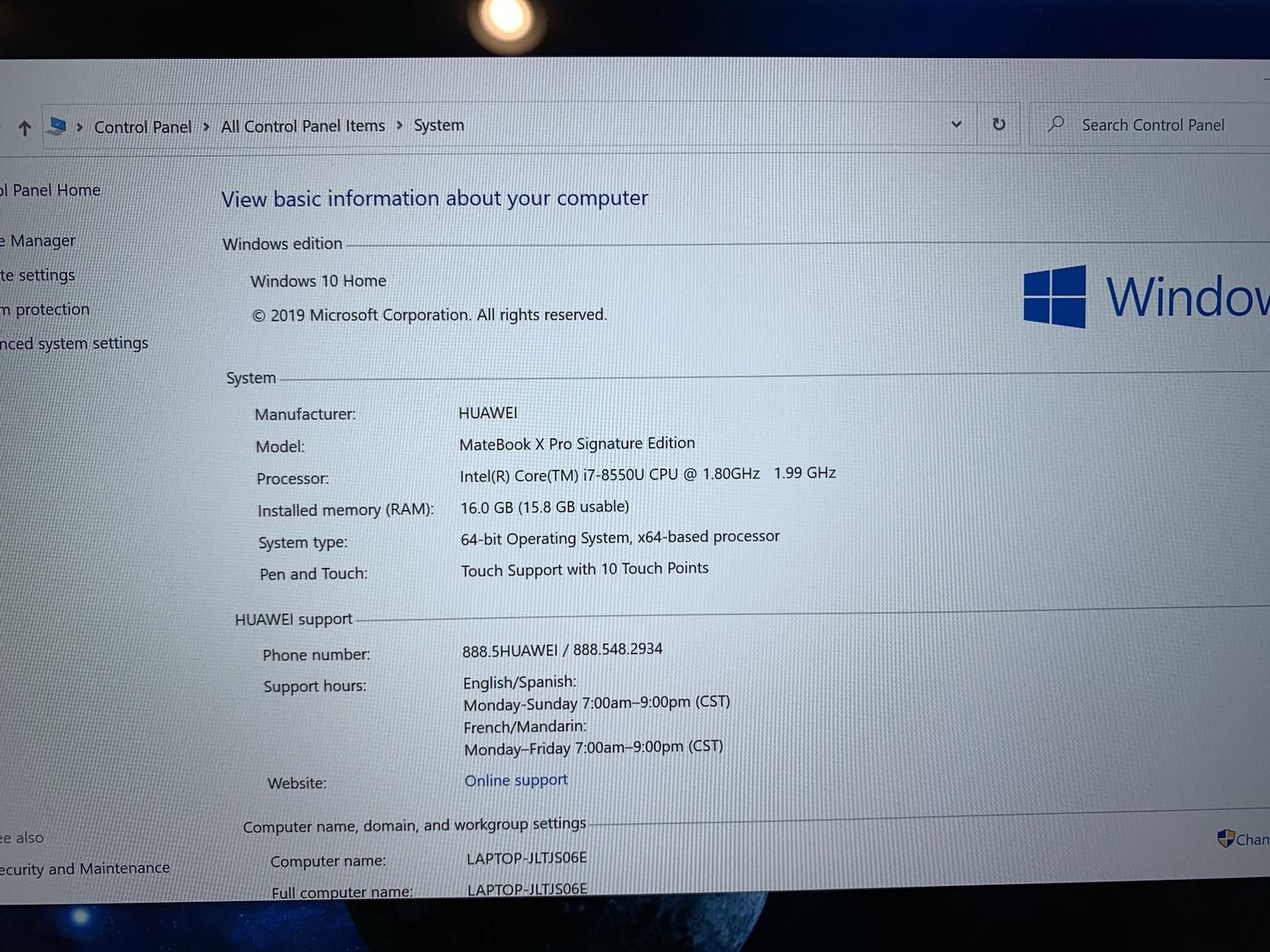Select the System breadcrumb item
The height and width of the screenshot is (952, 1270).
point(438,125)
